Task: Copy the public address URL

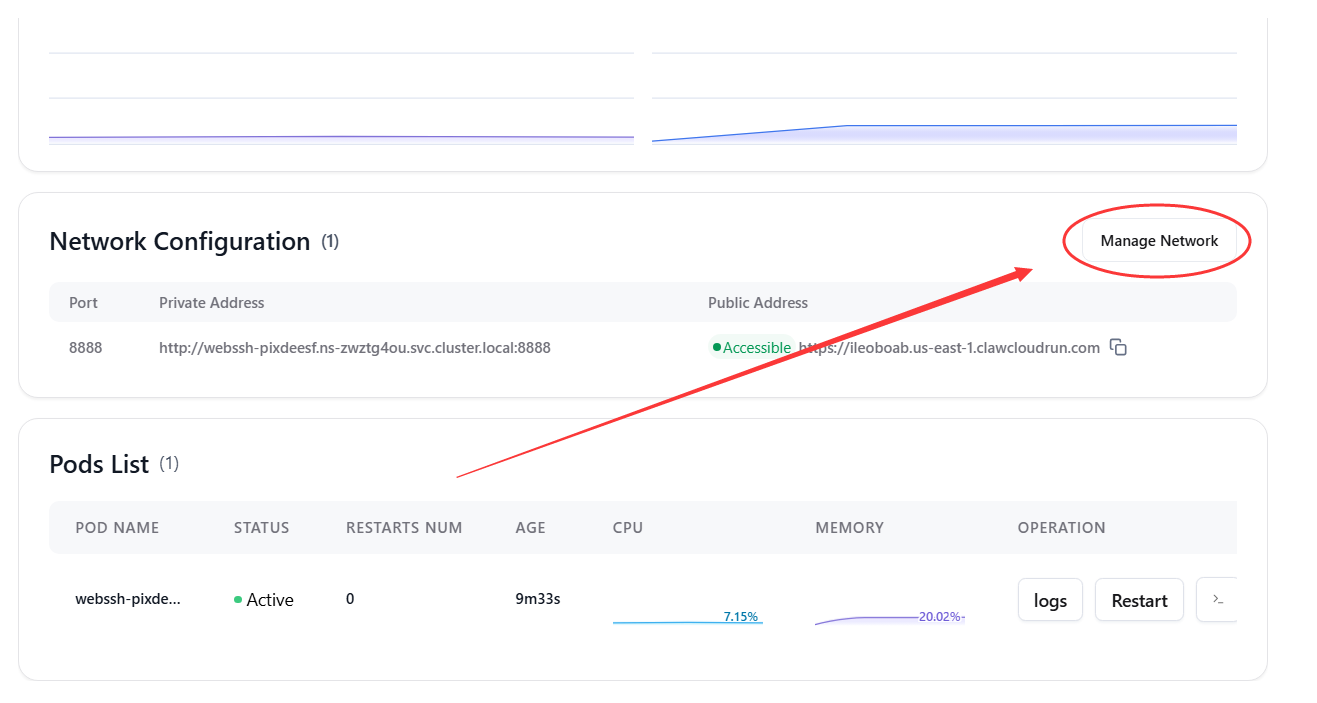Action: tap(1119, 348)
